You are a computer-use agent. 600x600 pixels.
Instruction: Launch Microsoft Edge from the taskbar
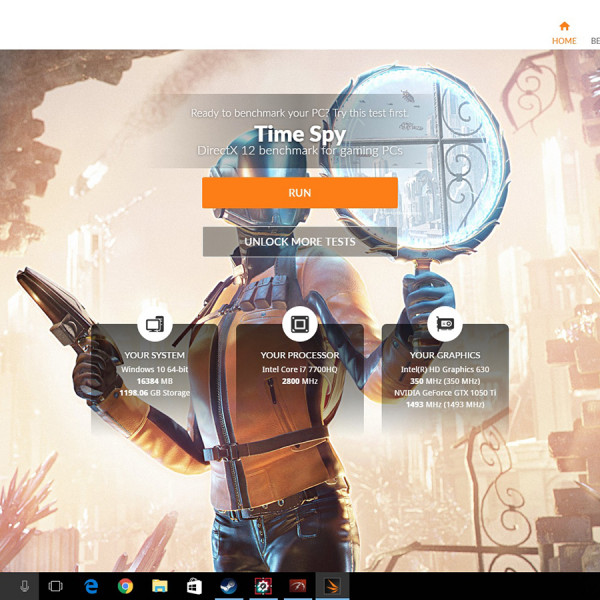tap(91, 586)
